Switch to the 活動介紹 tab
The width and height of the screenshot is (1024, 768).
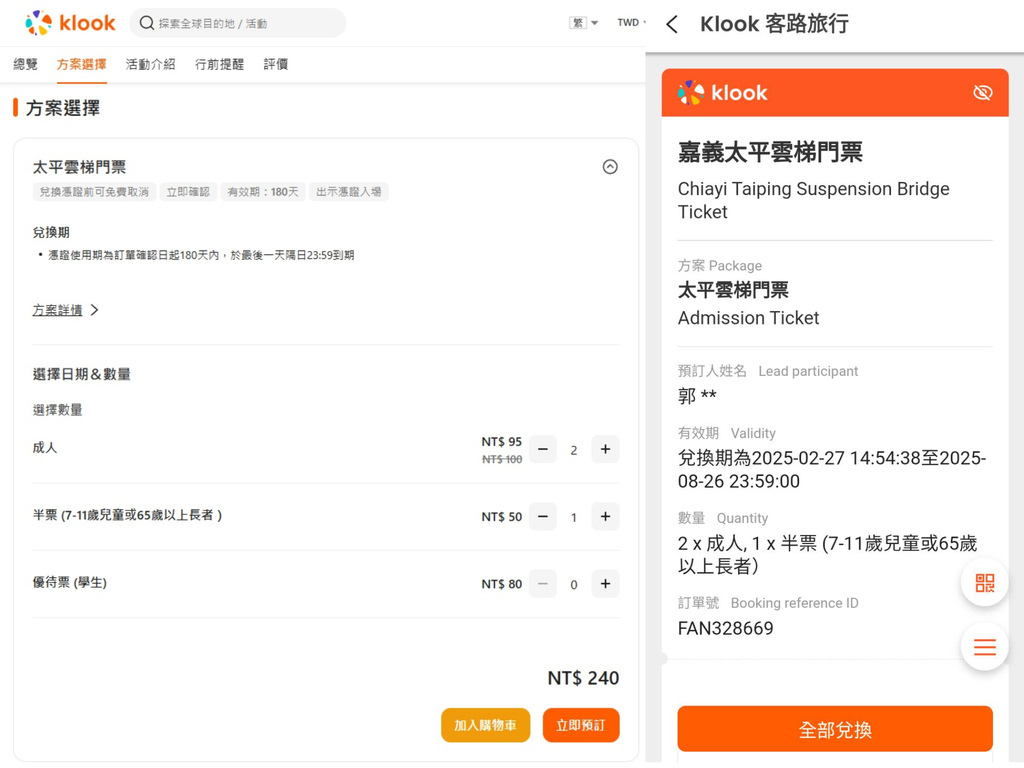click(x=150, y=64)
